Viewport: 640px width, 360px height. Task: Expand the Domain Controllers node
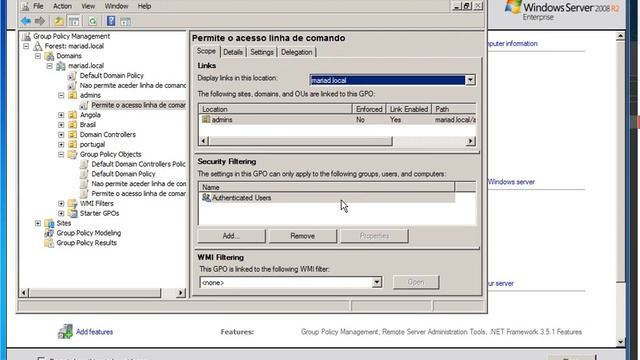pos(61,135)
